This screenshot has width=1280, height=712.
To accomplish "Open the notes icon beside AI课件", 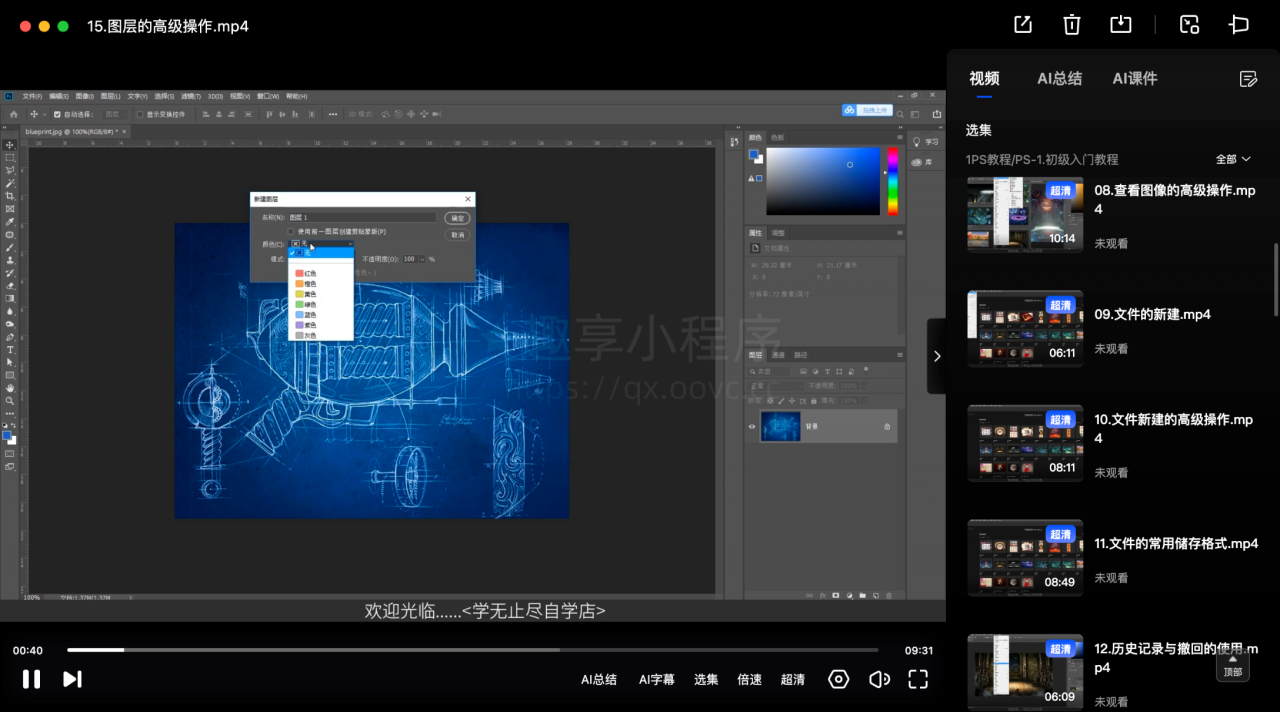I will (1247, 79).
